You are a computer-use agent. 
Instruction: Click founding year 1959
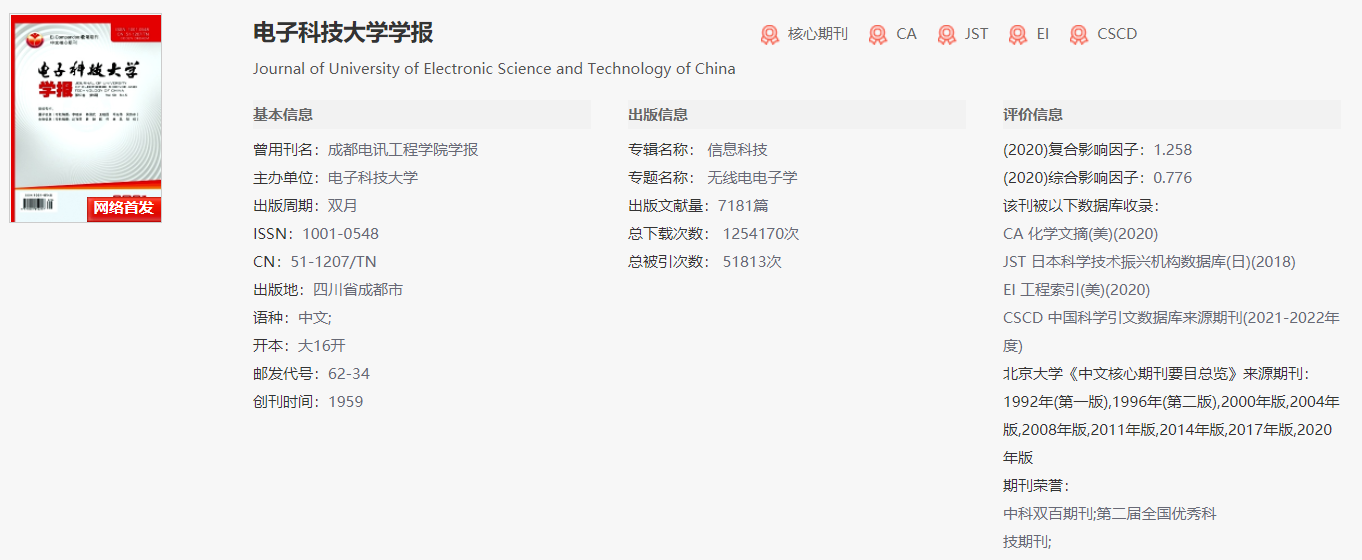pos(346,402)
